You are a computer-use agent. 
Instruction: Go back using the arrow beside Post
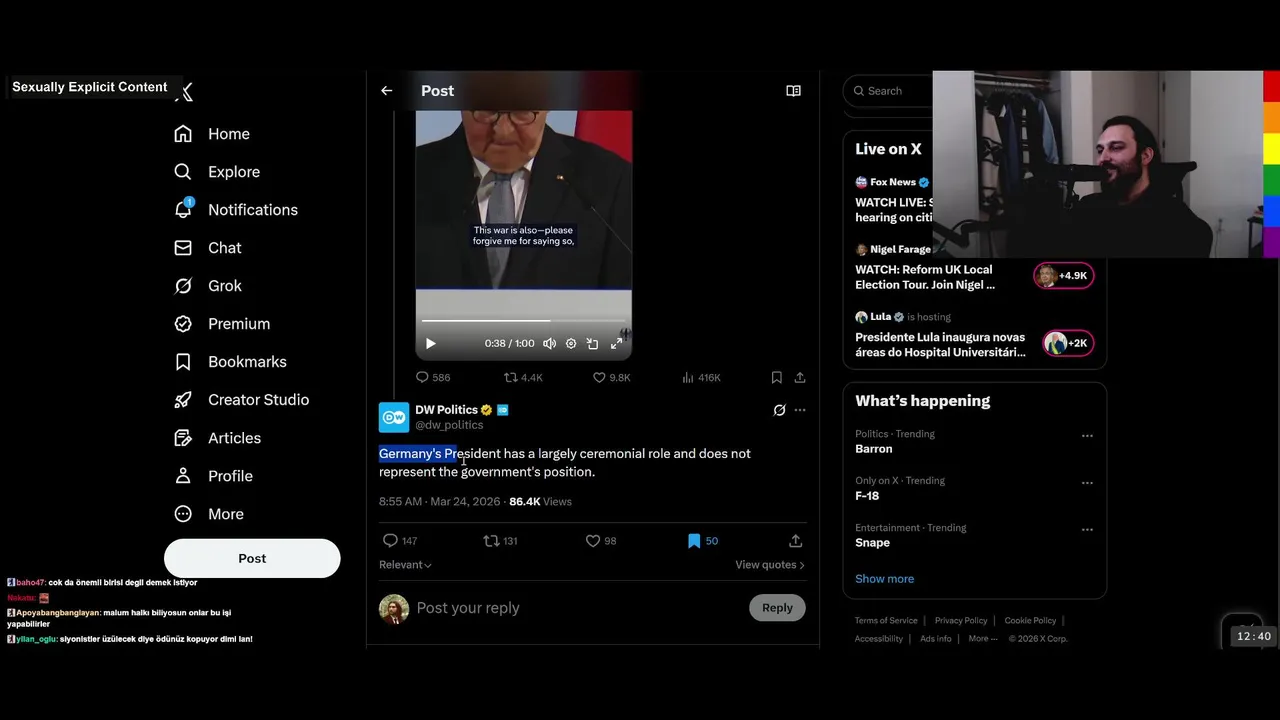pos(387,91)
